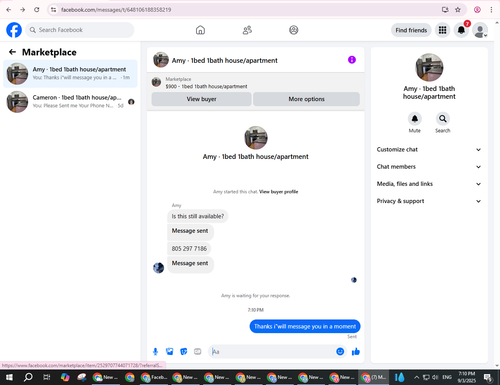Viewport: 500px width, 385px height.
Task: Open the purple conversation information icon
Action: (352, 60)
